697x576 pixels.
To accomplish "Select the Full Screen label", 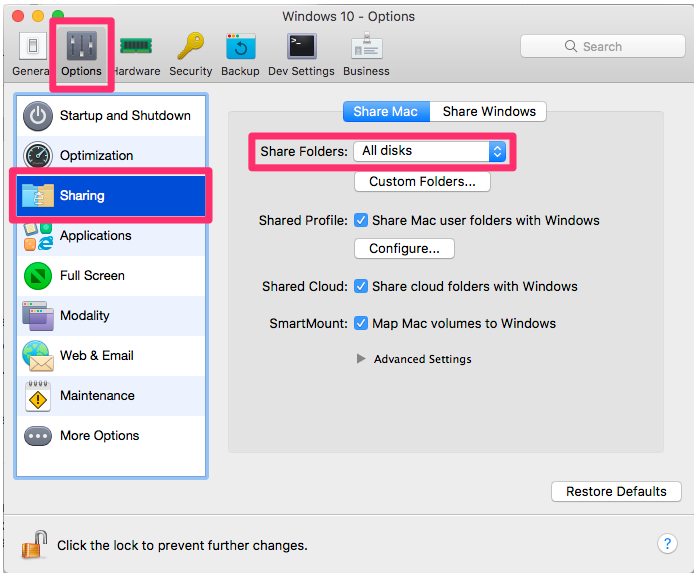I will click(92, 276).
